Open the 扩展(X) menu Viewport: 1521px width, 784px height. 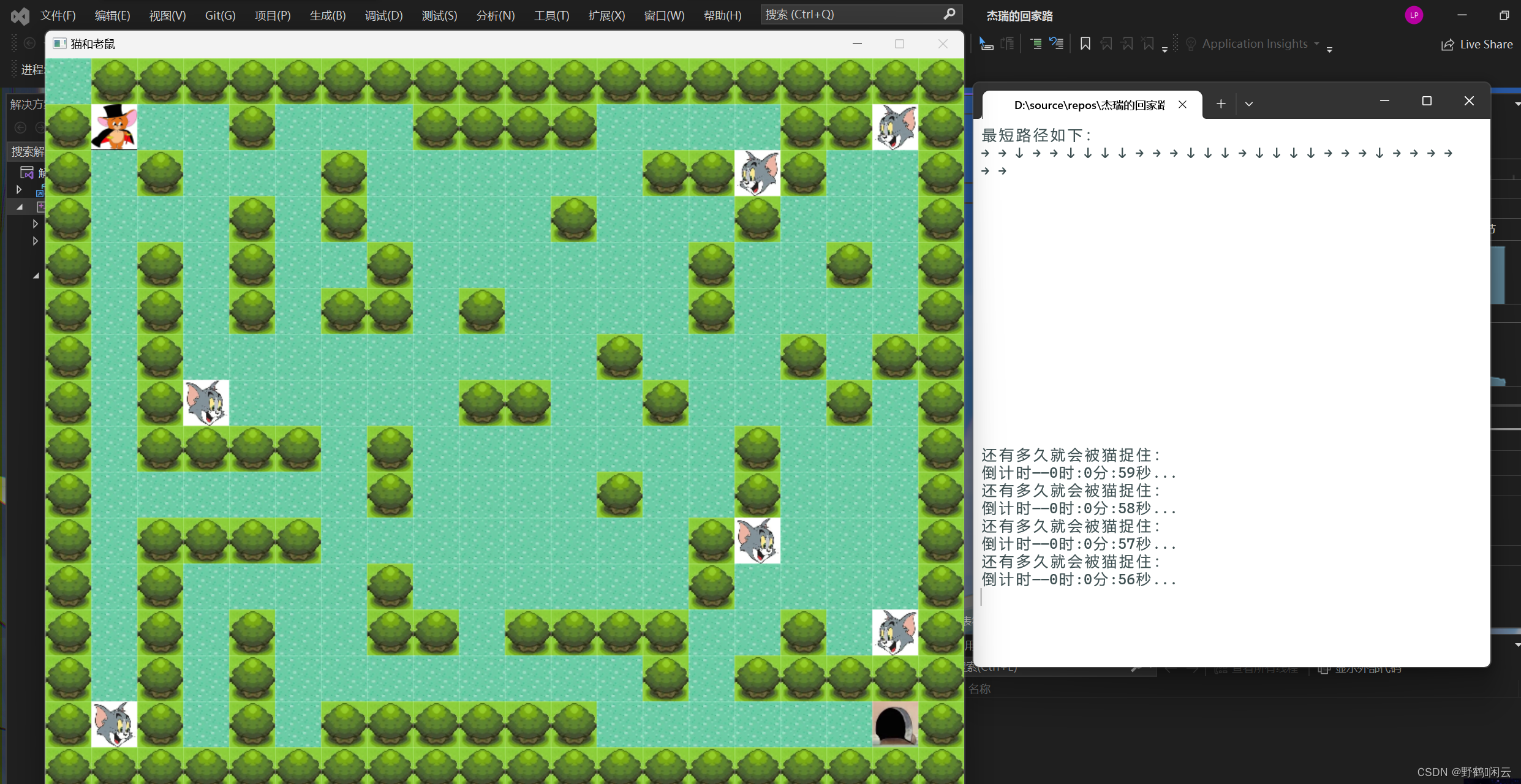607,15
